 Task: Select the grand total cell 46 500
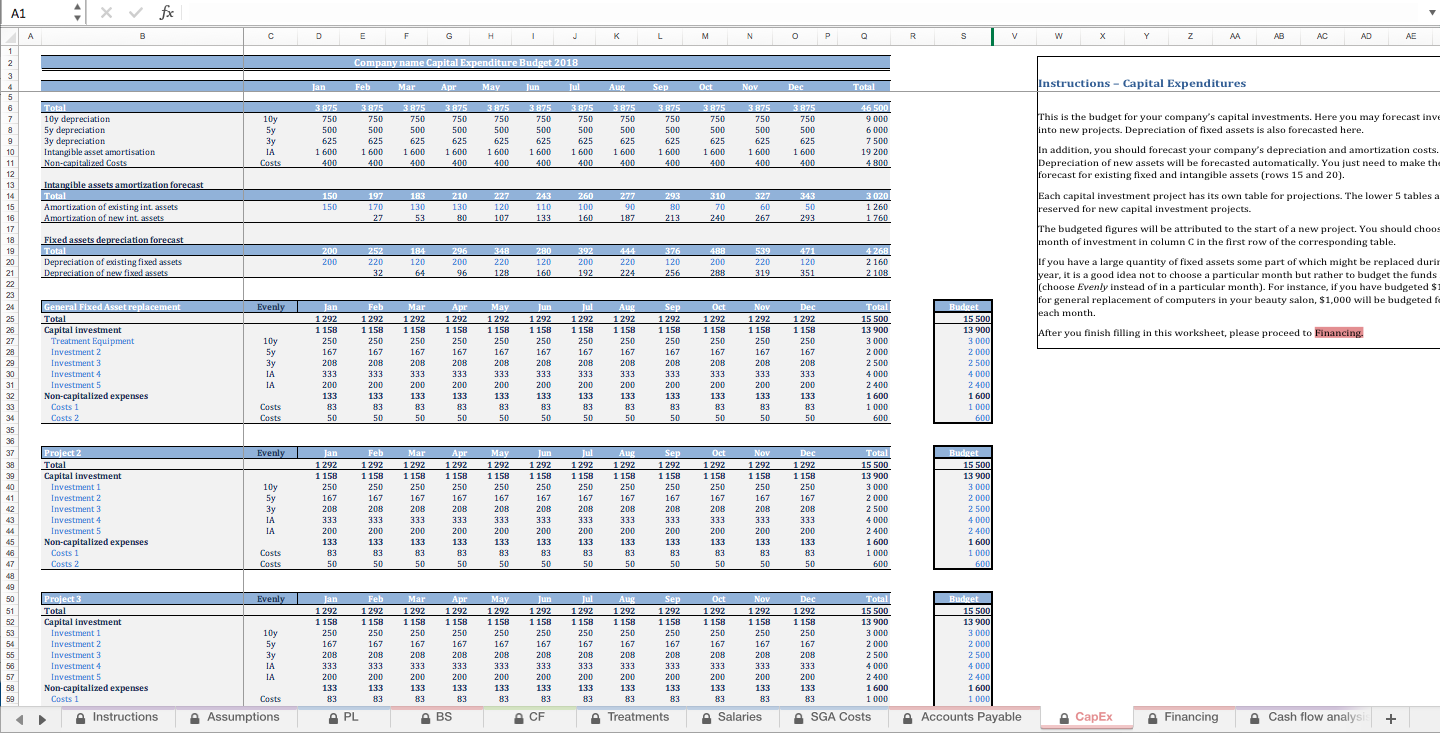tap(863, 108)
